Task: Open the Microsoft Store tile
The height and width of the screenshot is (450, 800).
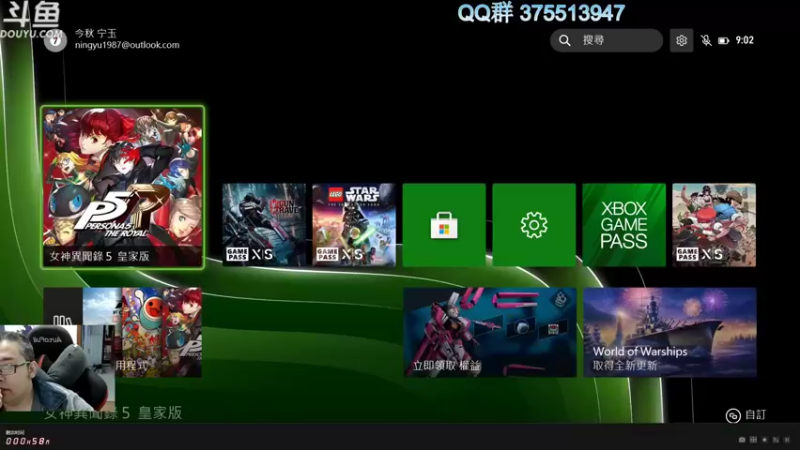Action: [x=444, y=224]
